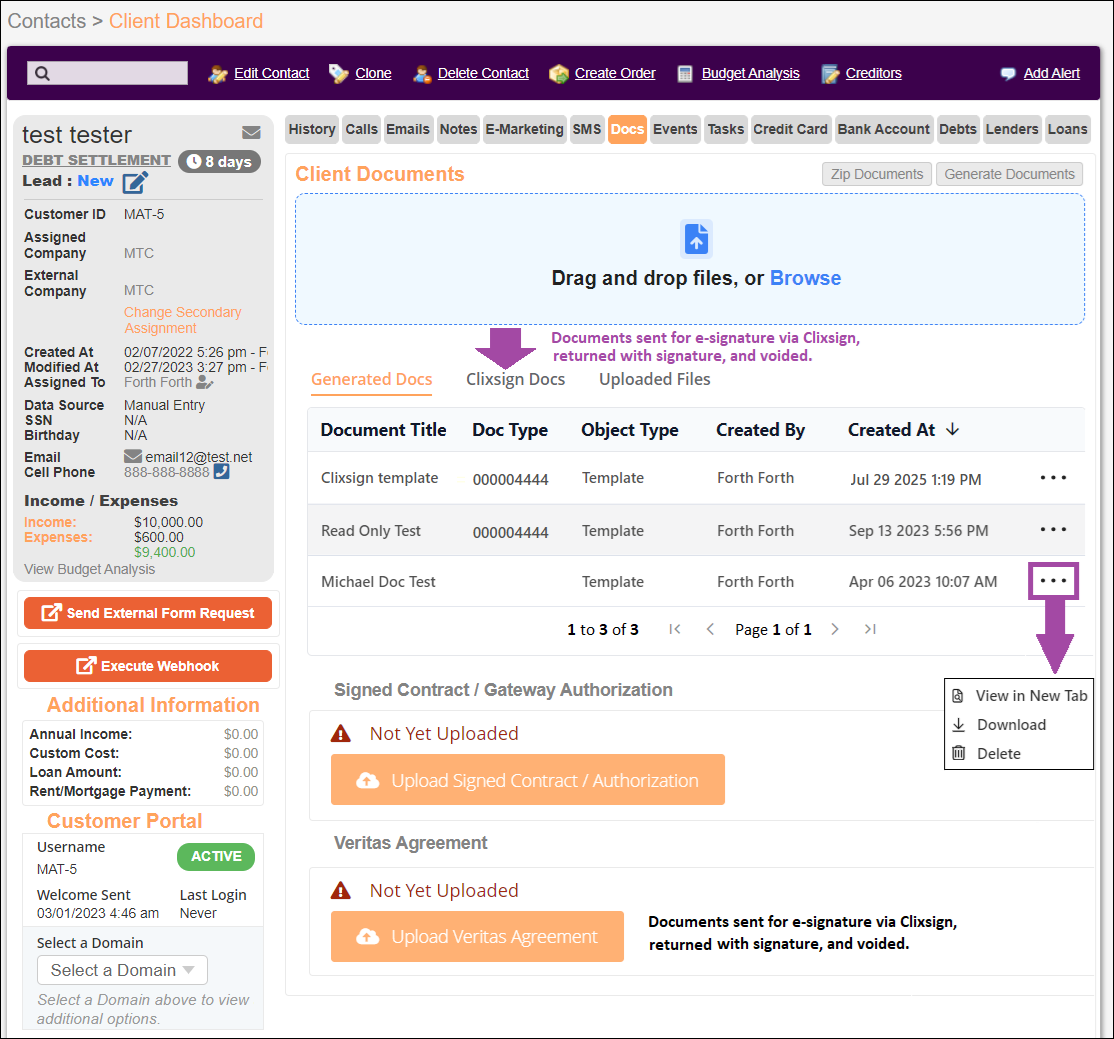Open the Credit Card tab

click(x=790, y=129)
